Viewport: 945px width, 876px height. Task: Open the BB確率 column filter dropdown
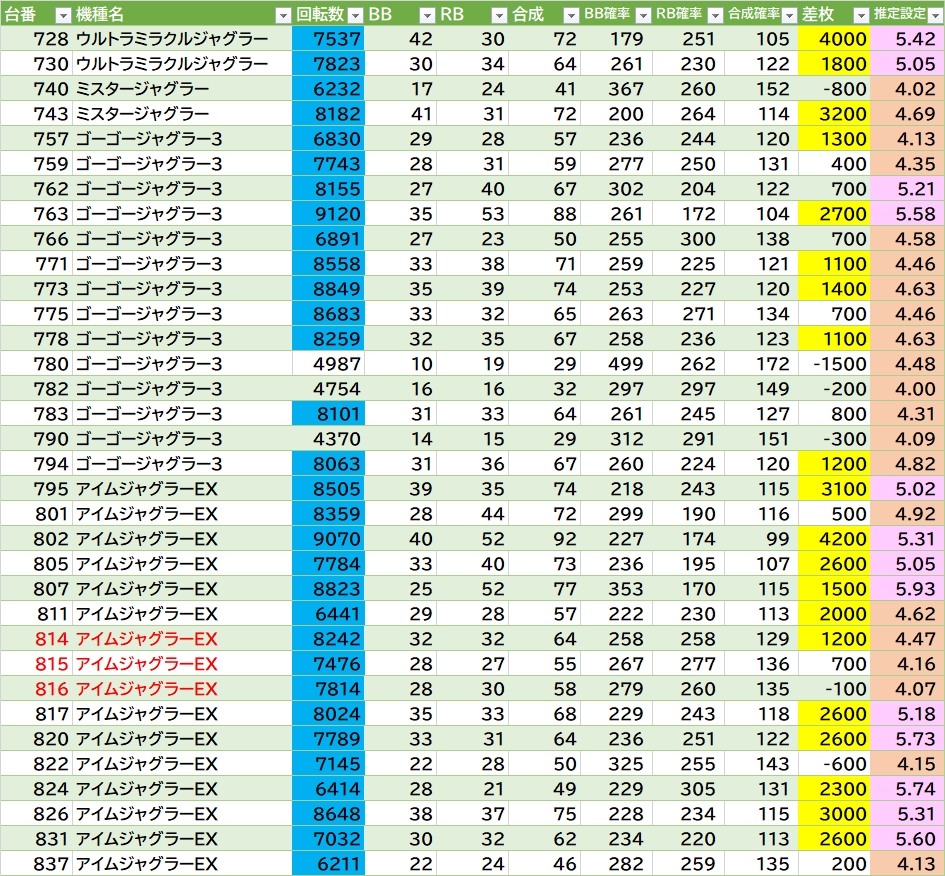pyautogui.click(x=643, y=16)
